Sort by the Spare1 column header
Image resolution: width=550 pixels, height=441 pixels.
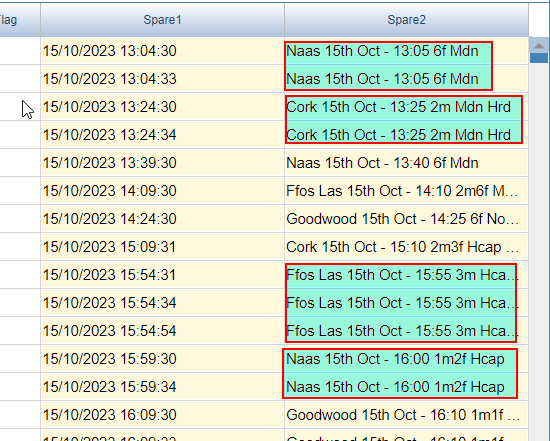pyautogui.click(x=162, y=20)
